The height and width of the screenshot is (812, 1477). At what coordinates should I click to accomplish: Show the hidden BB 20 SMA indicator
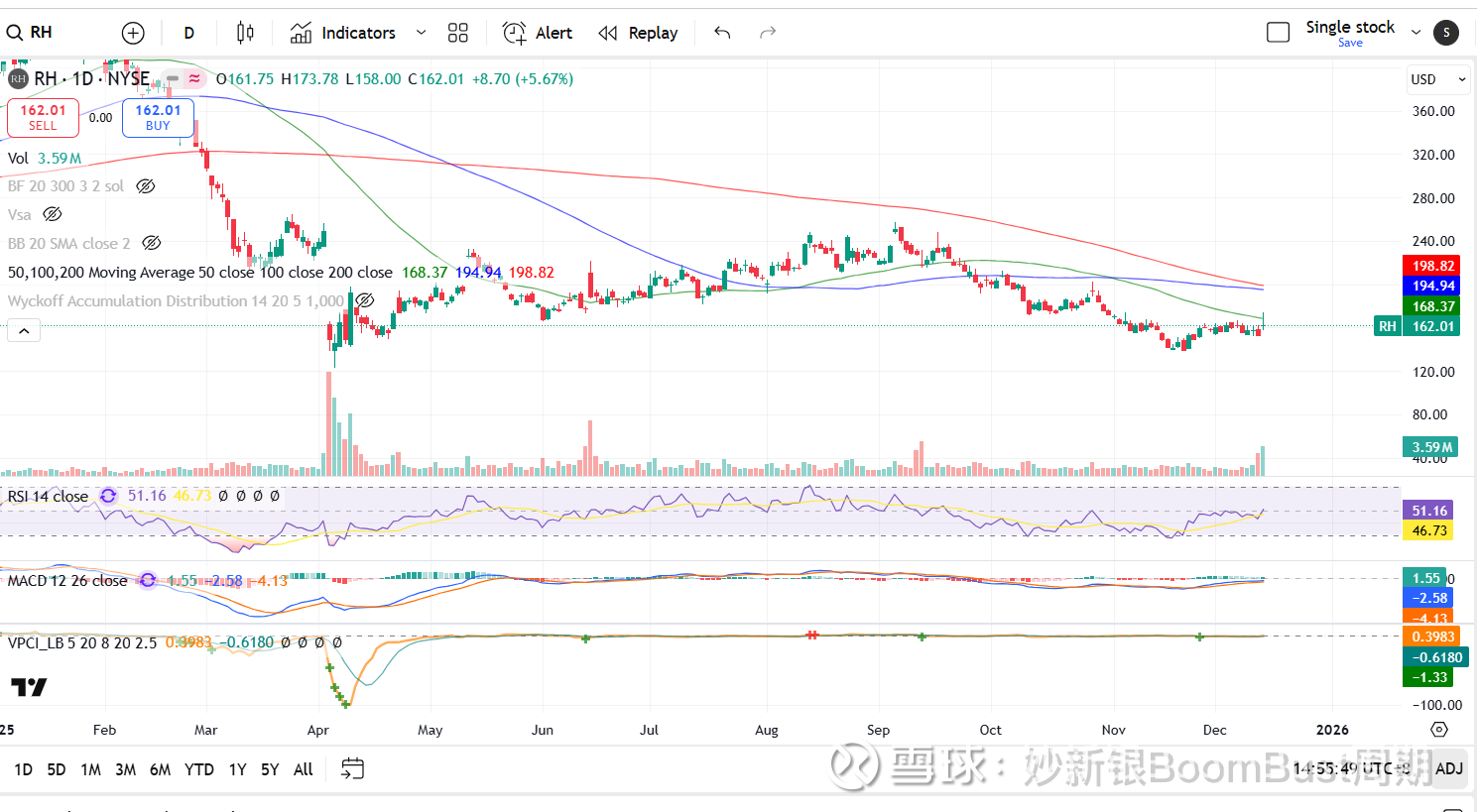[152, 243]
